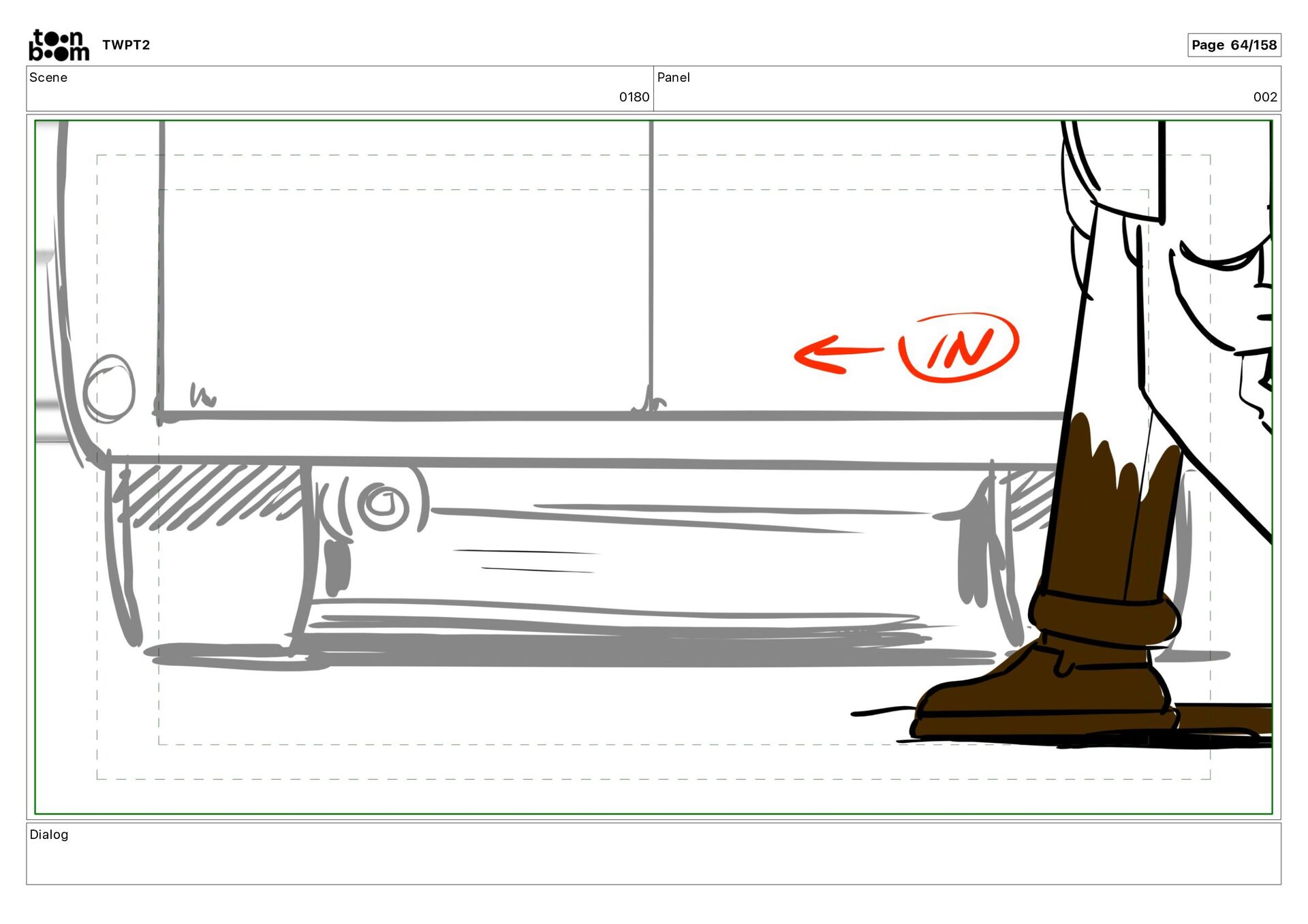
Task: Click the red circled IN annotation
Action: pos(959,348)
